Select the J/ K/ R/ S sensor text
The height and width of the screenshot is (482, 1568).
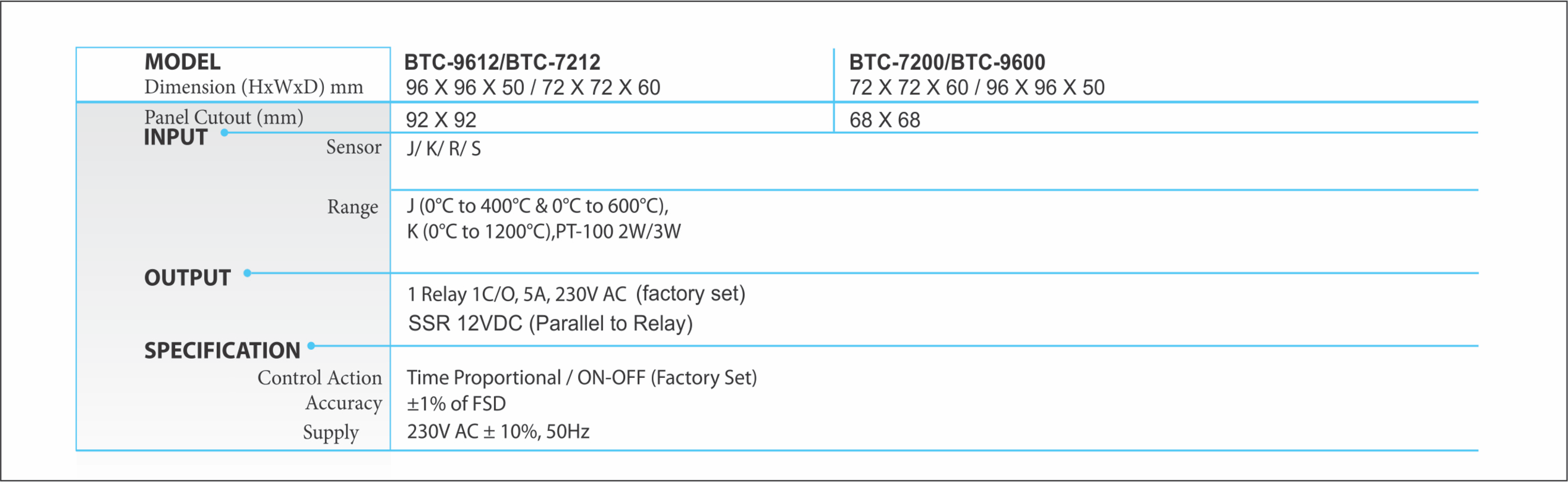tap(443, 149)
